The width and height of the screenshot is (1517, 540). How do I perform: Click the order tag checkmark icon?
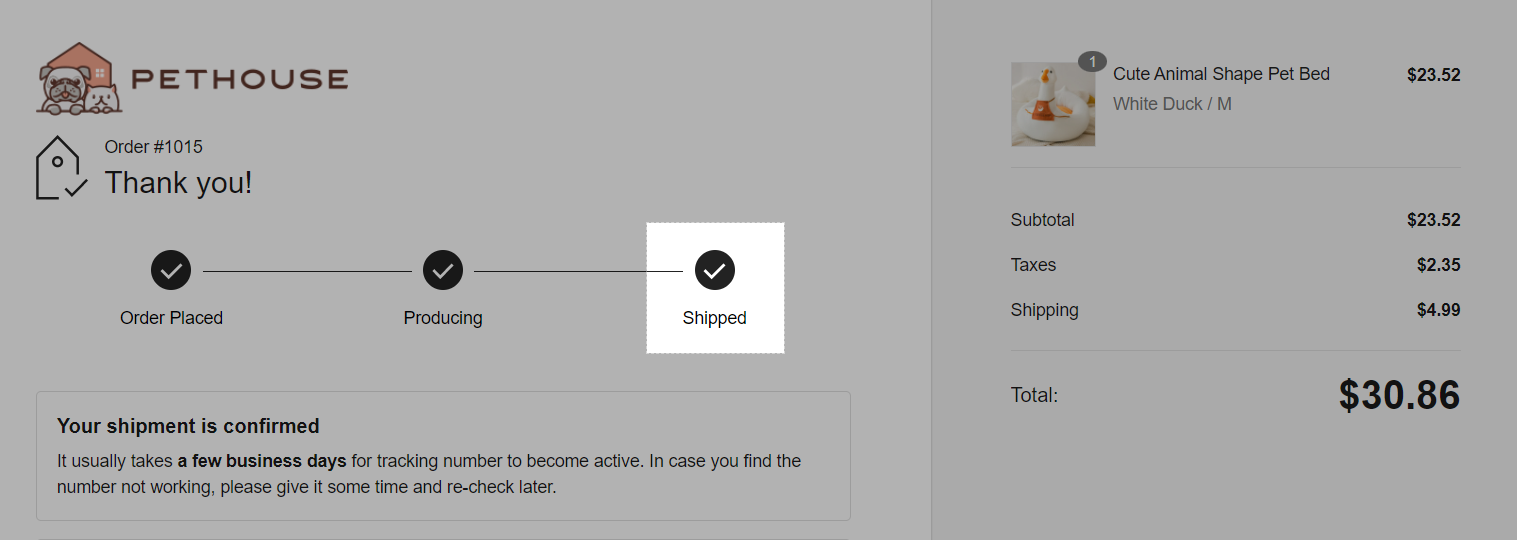tap(61, 167)
